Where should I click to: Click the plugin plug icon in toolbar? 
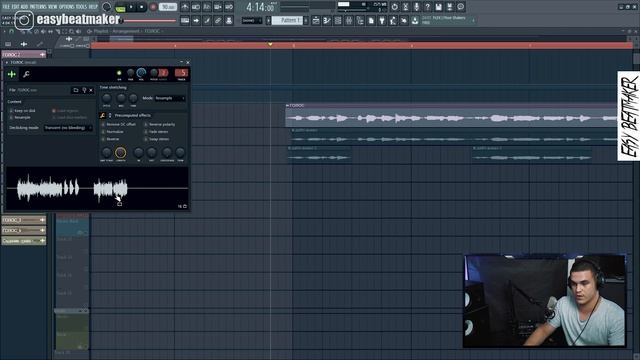(382, 20)
